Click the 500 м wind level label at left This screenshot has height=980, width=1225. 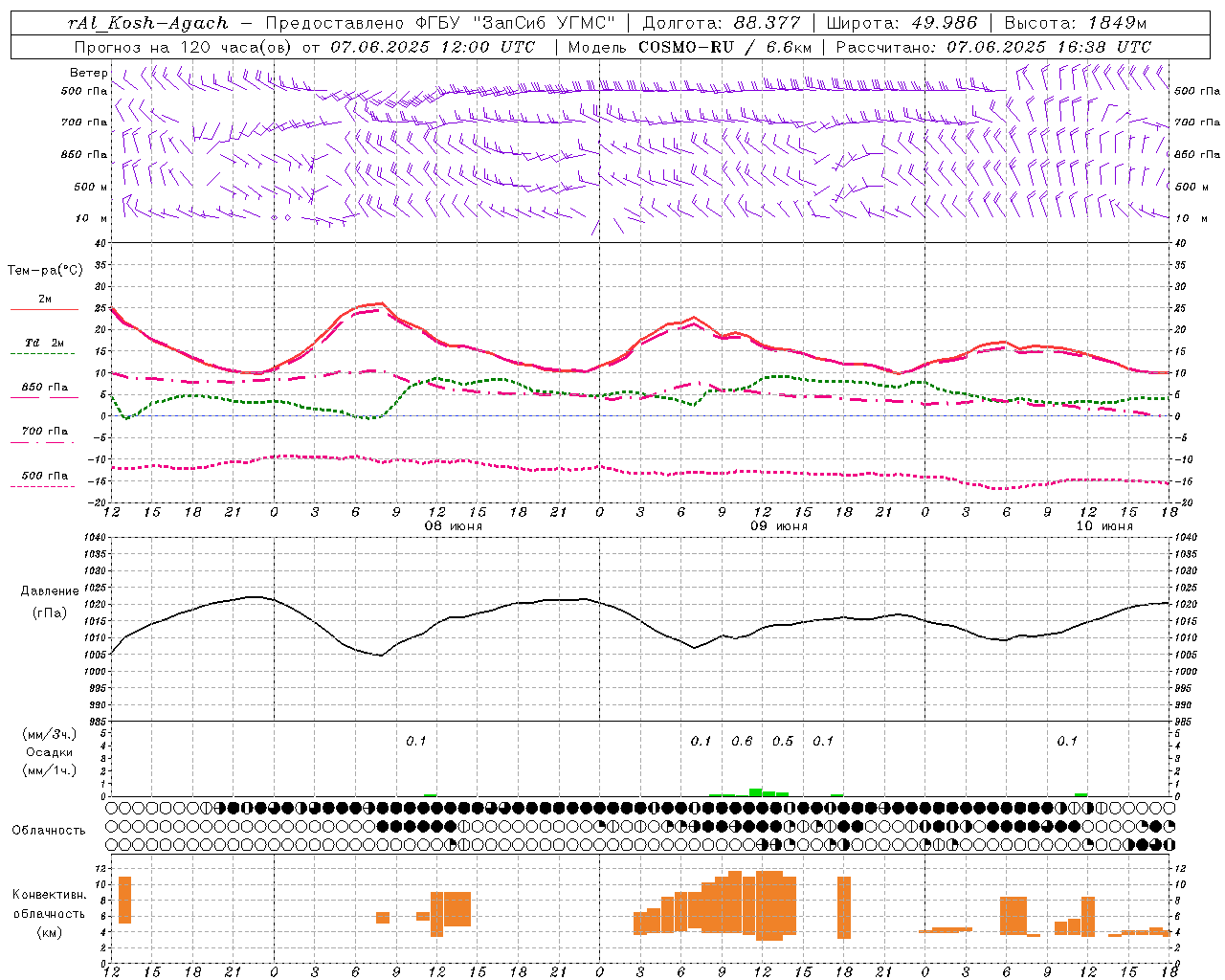pos(92,187)
